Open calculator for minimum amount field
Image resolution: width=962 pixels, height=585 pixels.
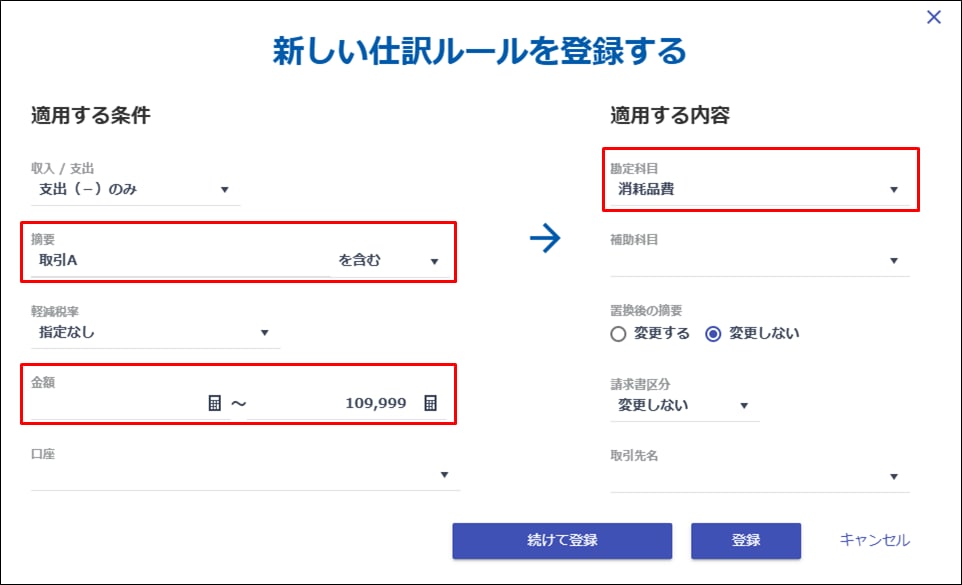coord(214,403)
